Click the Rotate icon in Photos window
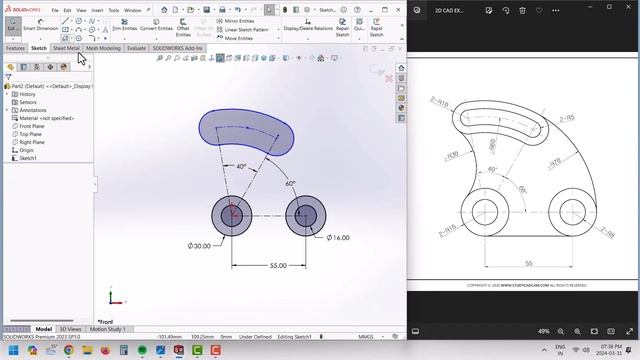Viewport: 640px width, 360px height. (506, 11)
